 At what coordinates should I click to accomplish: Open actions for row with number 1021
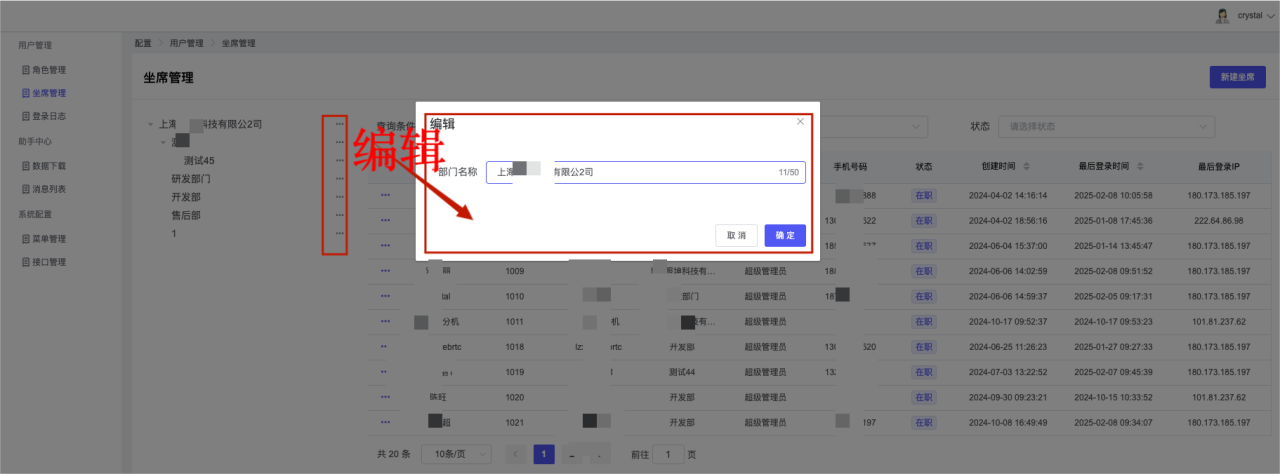coord(385,422)
